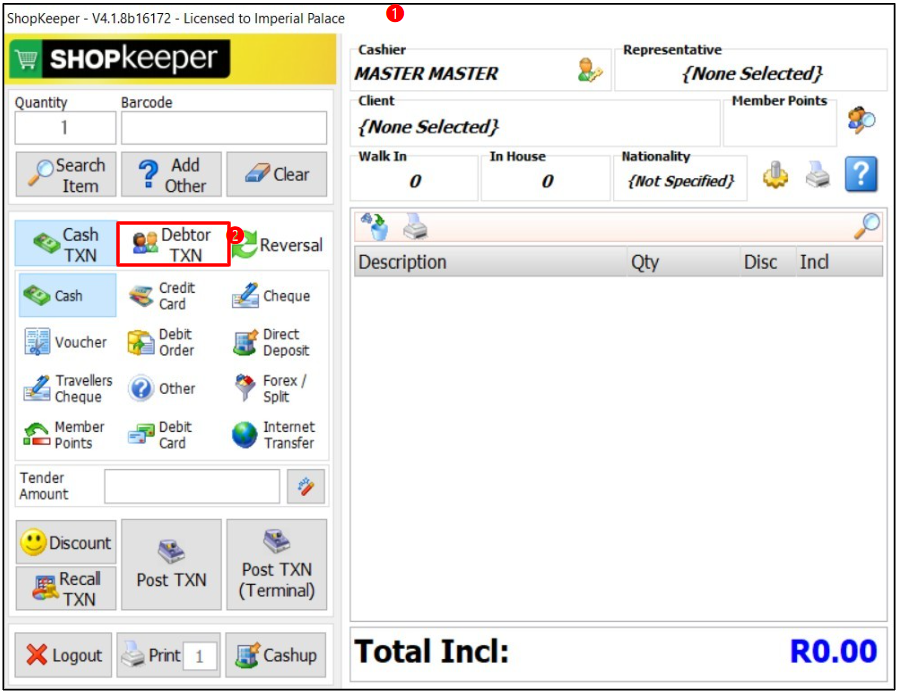Click Post TXN (Terminal) button
The height and width of the screenshot is (694, 899).
(277, 566)
